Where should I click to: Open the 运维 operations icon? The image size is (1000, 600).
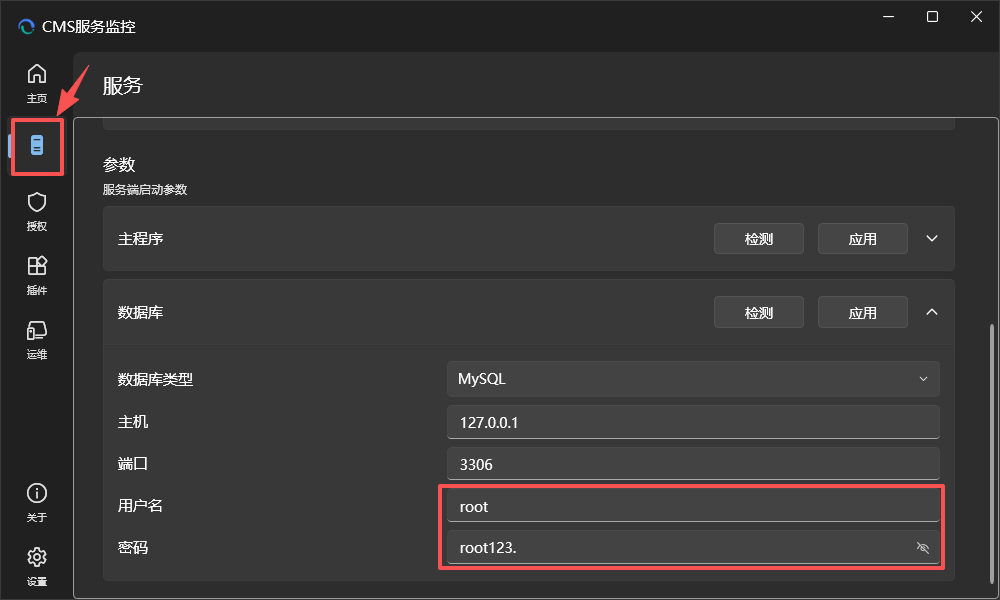click(37, 338)
